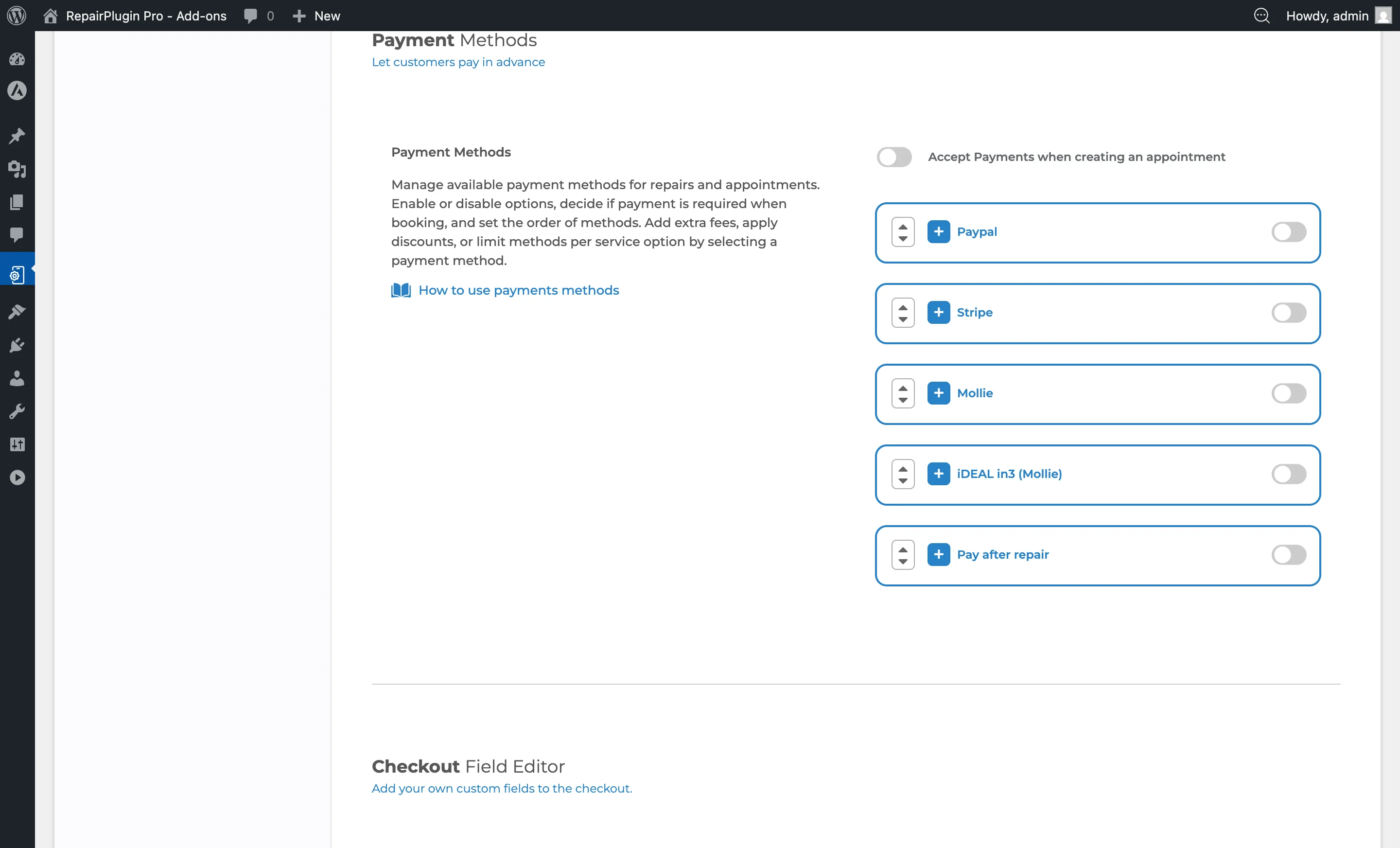Open Users via the person icon

17,378
